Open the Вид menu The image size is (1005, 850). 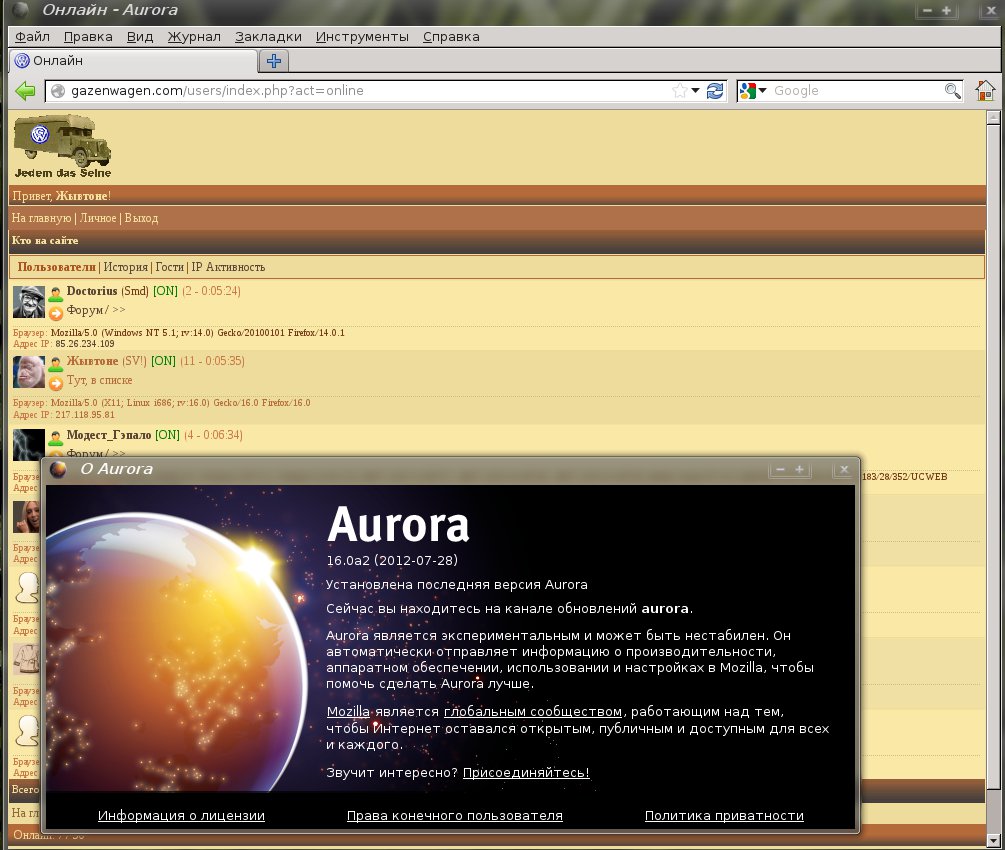tap(140, 37)
